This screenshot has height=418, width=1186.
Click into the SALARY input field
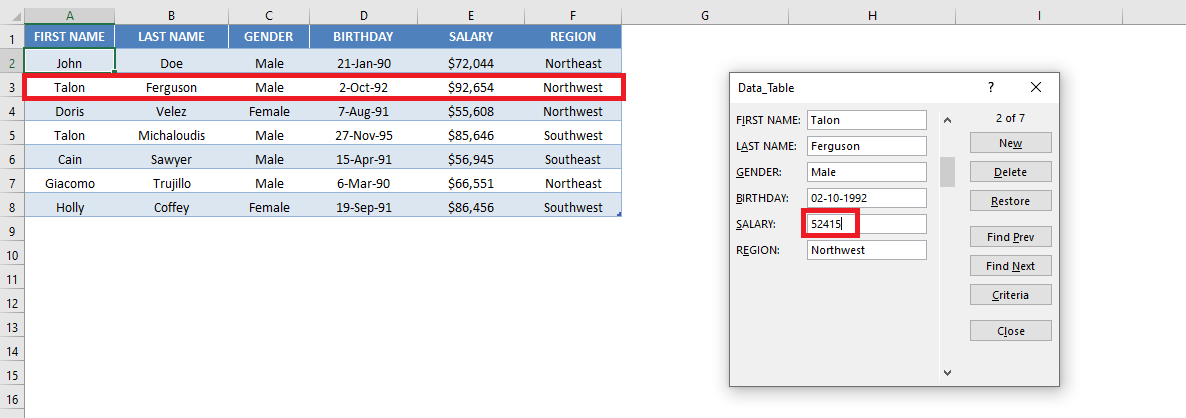tap(867, 224)
